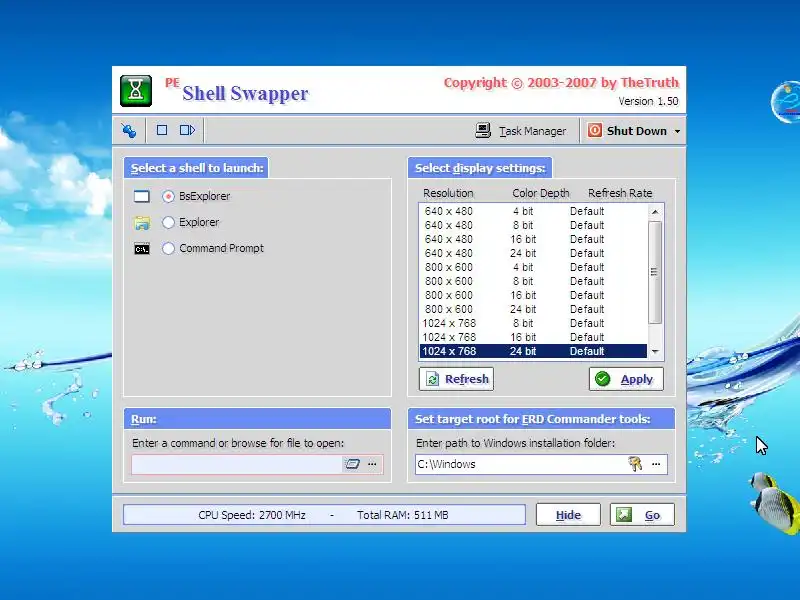Screen dimensions: 800x600
Task: Click the display list scrollbar thumb
Action: click(x=655, y=272)
